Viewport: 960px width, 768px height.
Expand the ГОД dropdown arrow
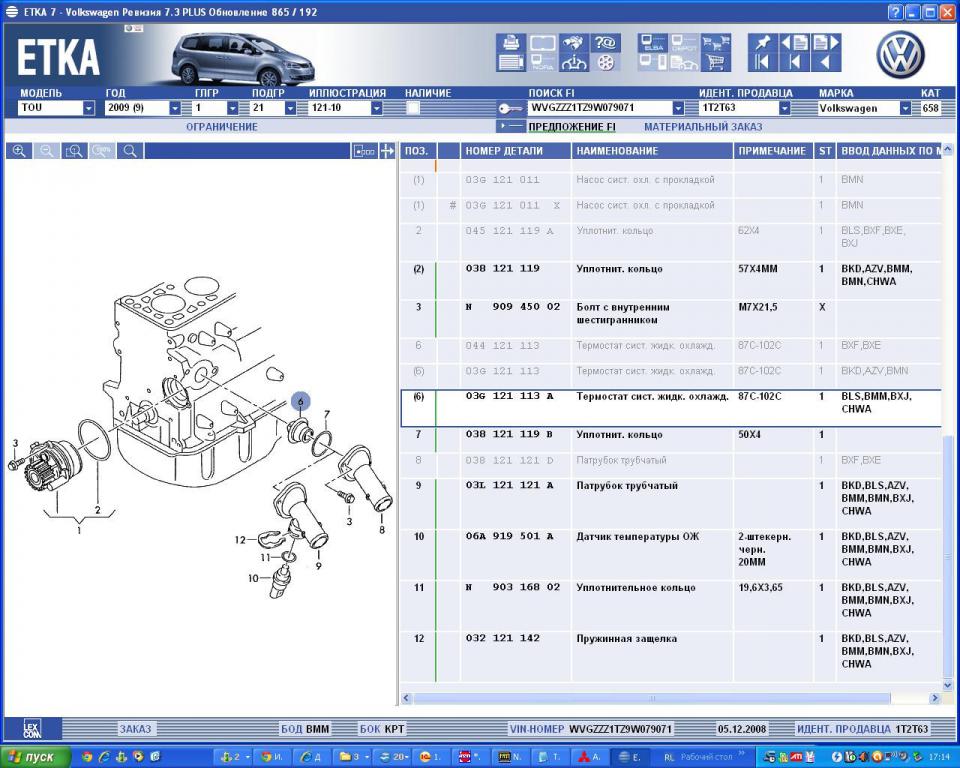pos(175,108)
